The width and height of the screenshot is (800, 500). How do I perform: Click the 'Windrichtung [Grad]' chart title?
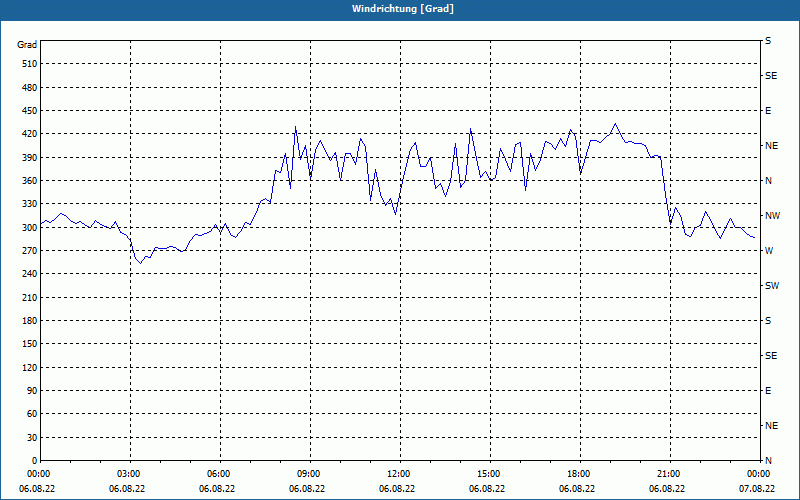[x=403, y=9]
